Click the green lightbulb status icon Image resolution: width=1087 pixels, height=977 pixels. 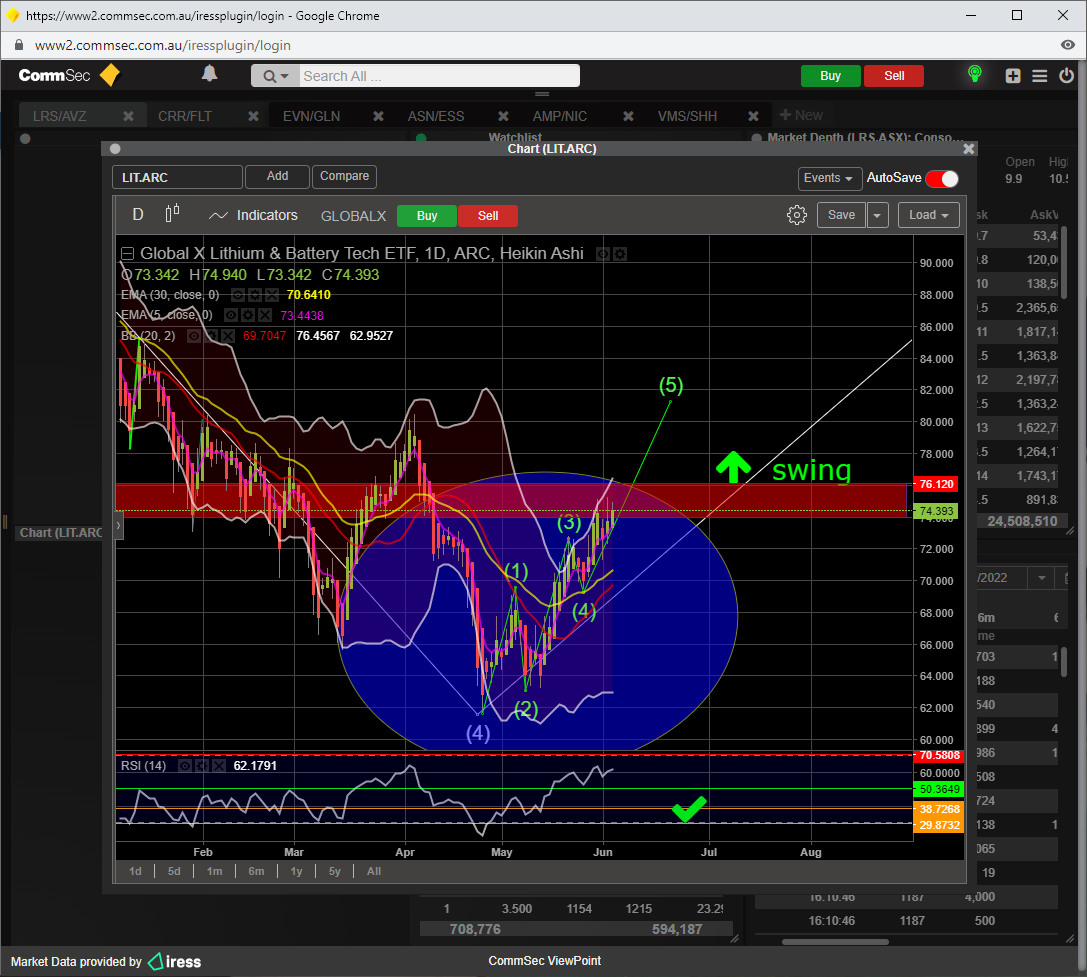tap(975, 74)
